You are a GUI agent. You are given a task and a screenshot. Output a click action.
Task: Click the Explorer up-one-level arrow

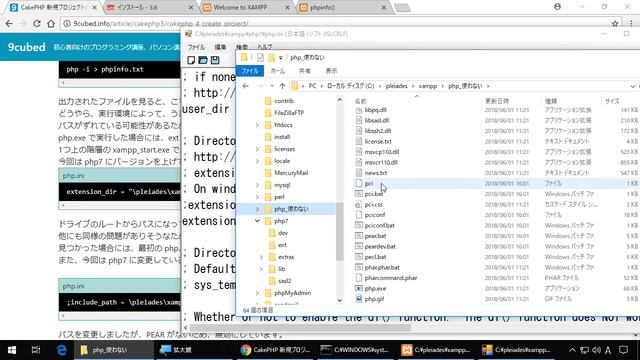(282, 86)
